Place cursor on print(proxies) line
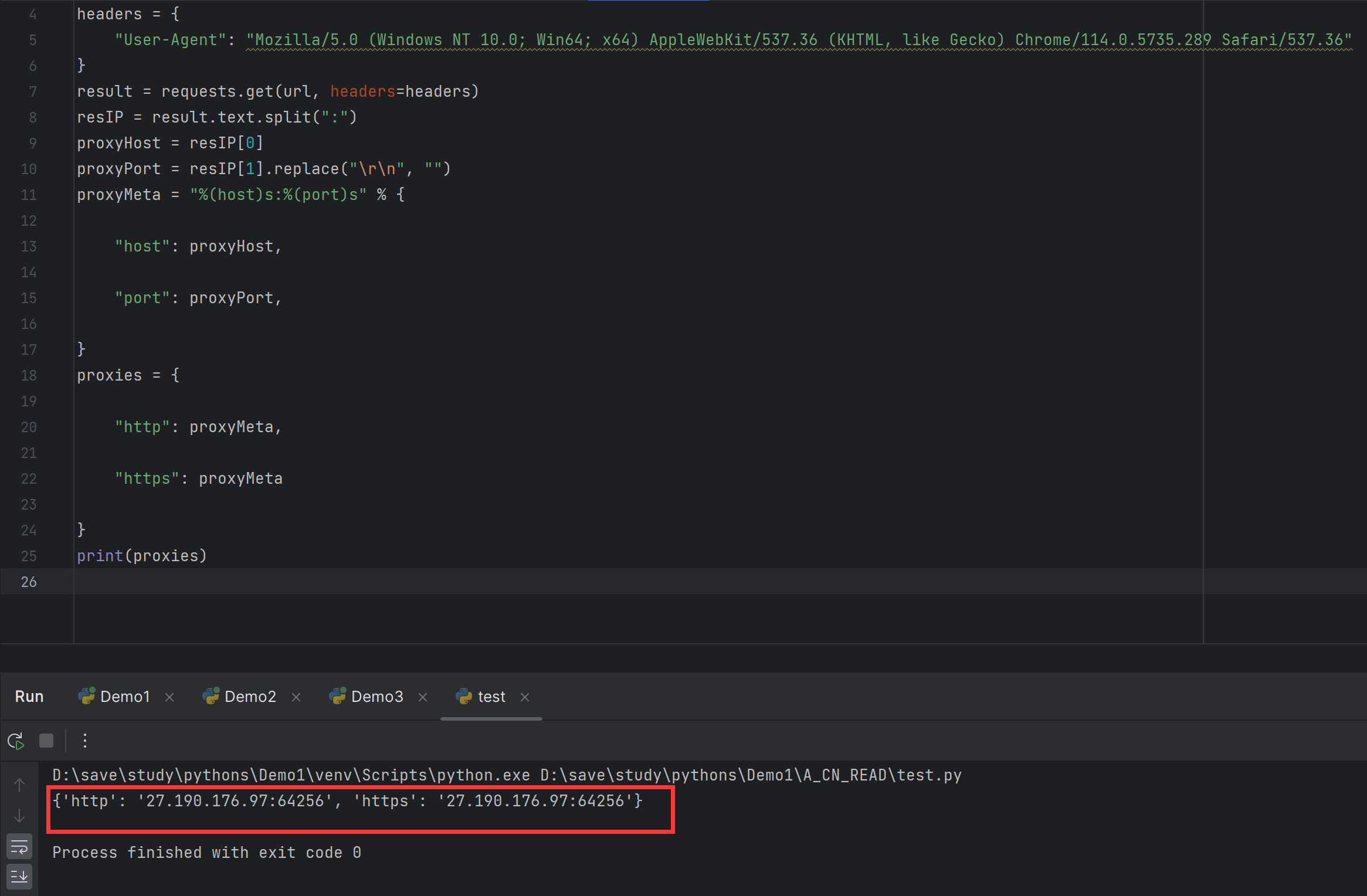Screen dimensions: 1367x896 click(142, 556)
